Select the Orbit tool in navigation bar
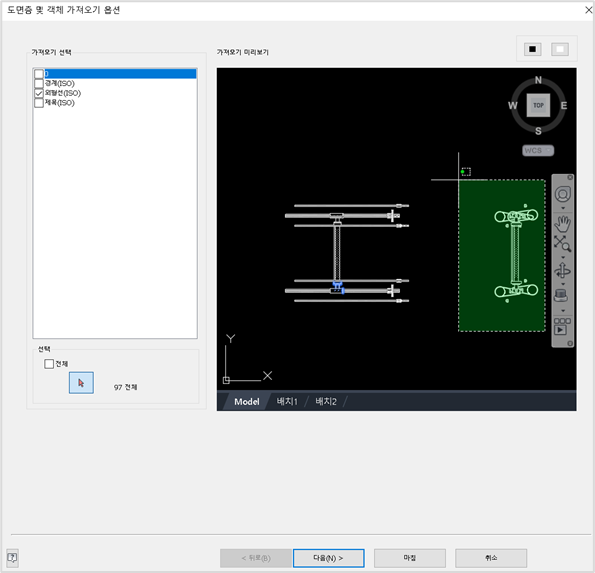 [562, 271]
